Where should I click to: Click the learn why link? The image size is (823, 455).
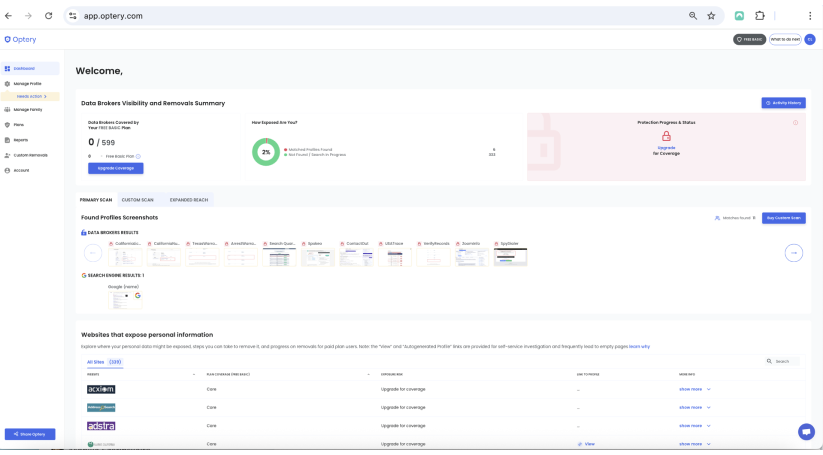pos(639,347)
